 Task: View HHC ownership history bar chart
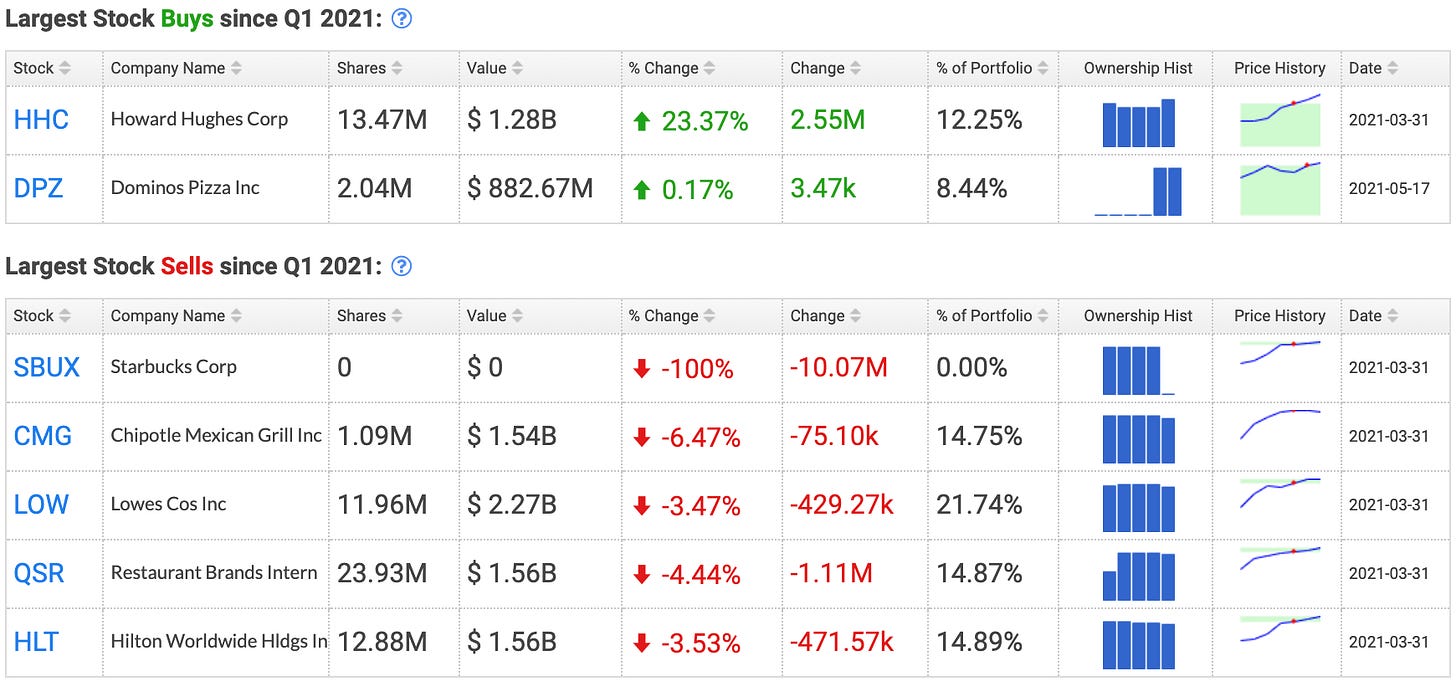tap(1138, 123)
